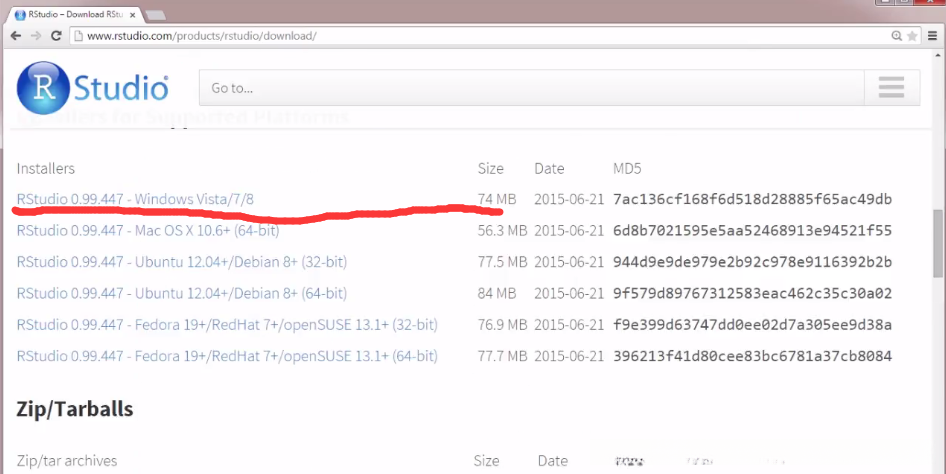Select the RStudio – Download tab
This screenshot has height=474, width=946.
(x=75, y=14)
